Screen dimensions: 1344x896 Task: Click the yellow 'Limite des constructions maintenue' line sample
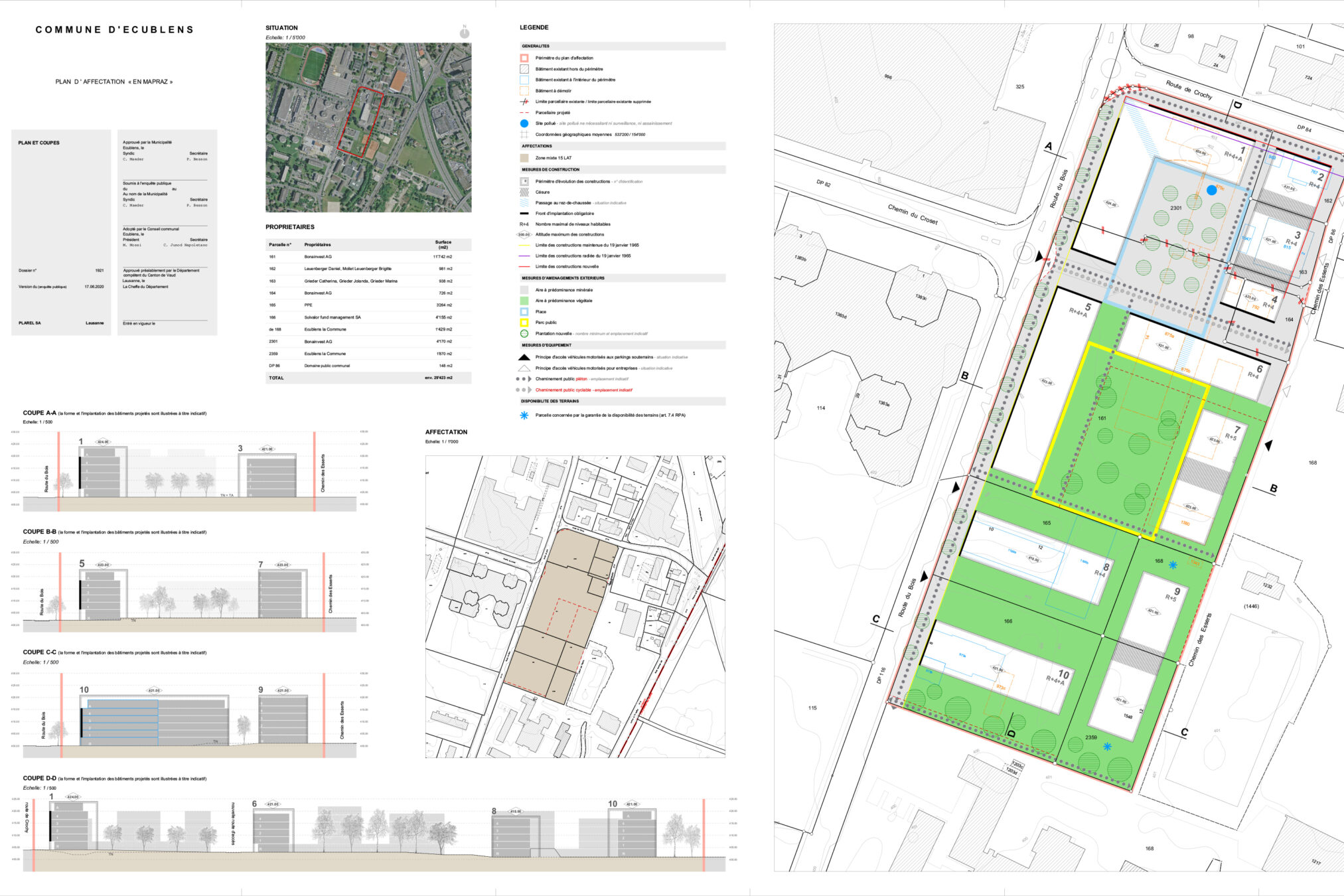coord(524,246)
